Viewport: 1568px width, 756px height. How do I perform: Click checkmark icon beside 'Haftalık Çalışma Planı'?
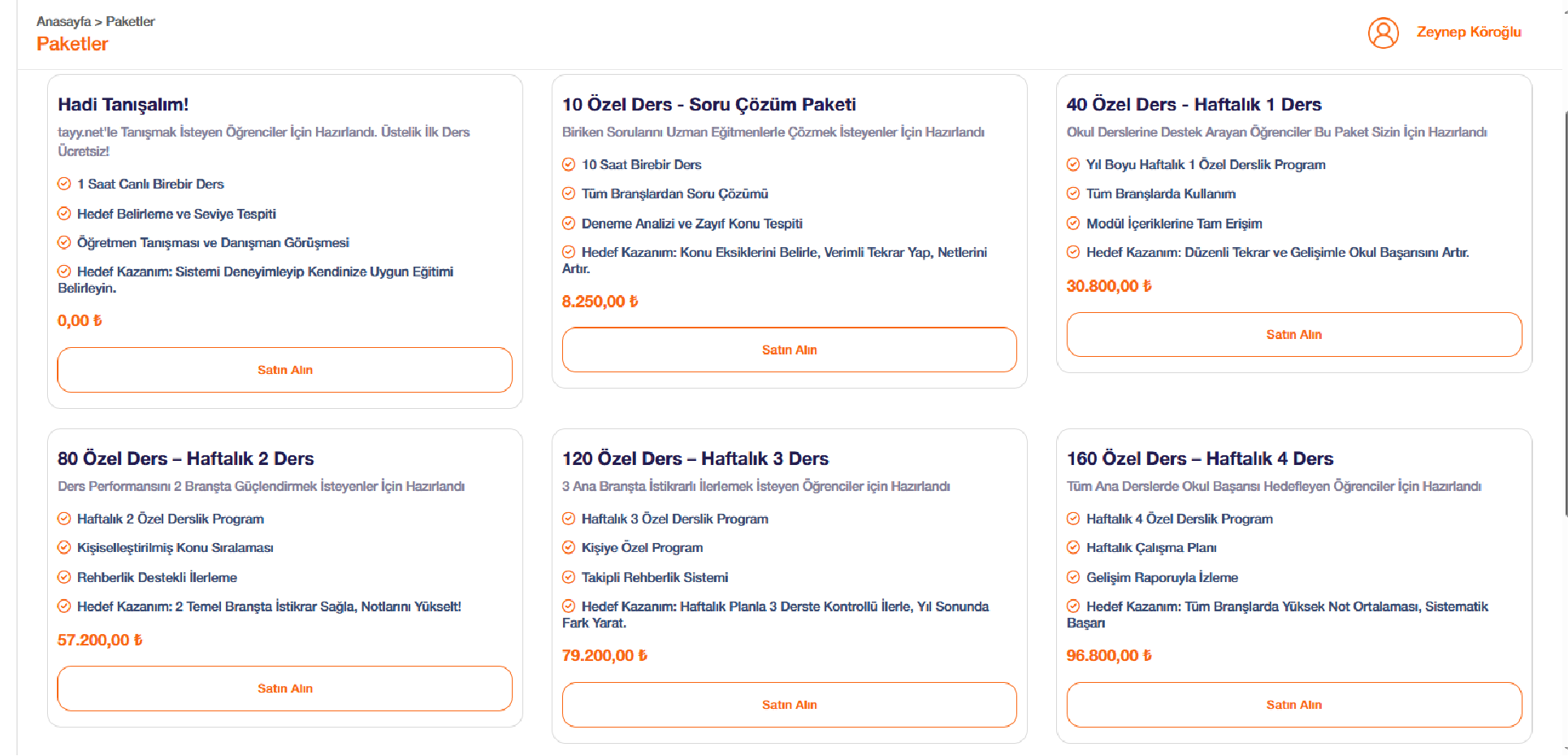1073,547
